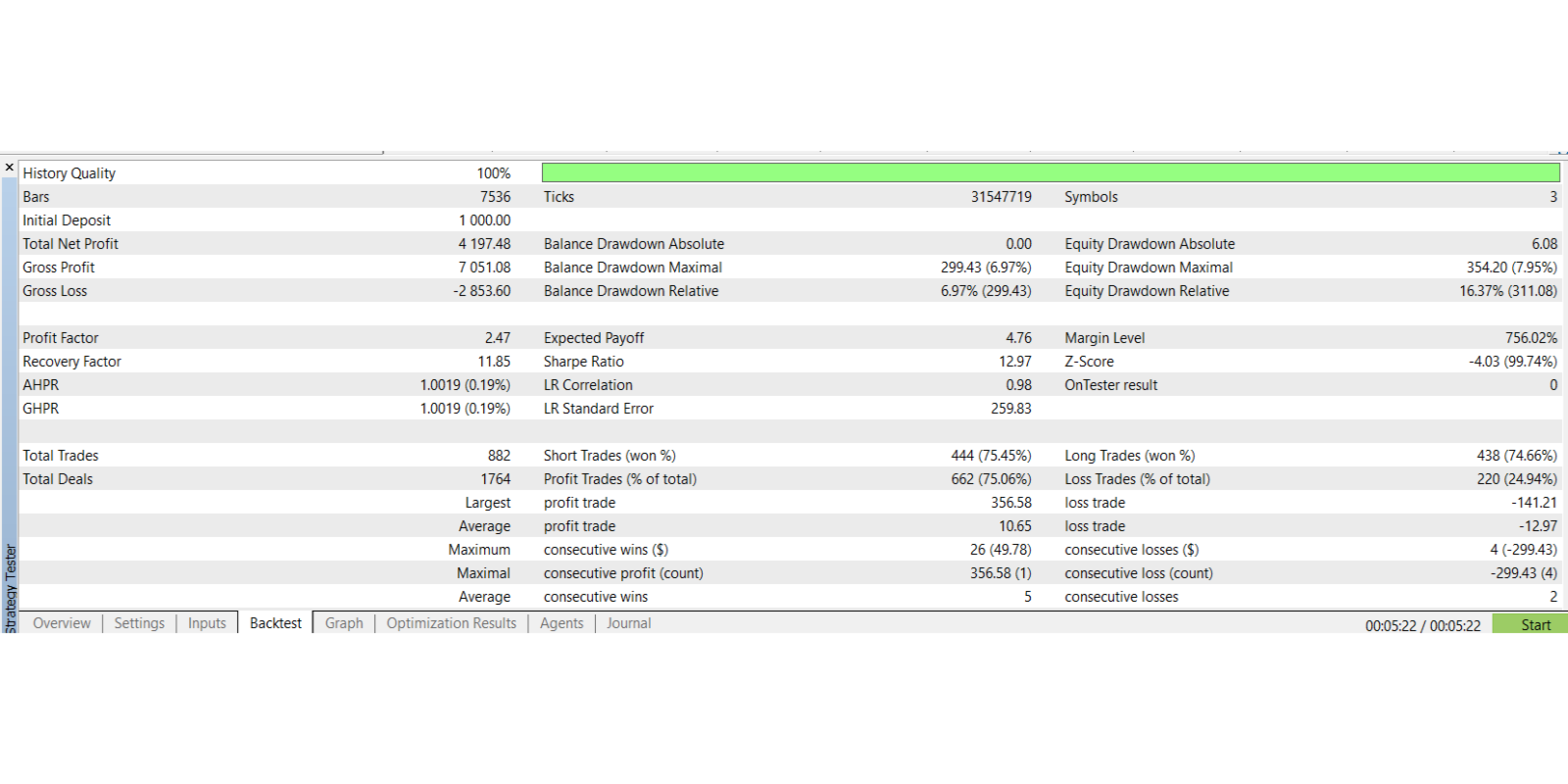This screenshot has height=784, width=1568.
Task: Select maximum consecutive losses value 4 (-299.43)
Action: (1524, 550)
